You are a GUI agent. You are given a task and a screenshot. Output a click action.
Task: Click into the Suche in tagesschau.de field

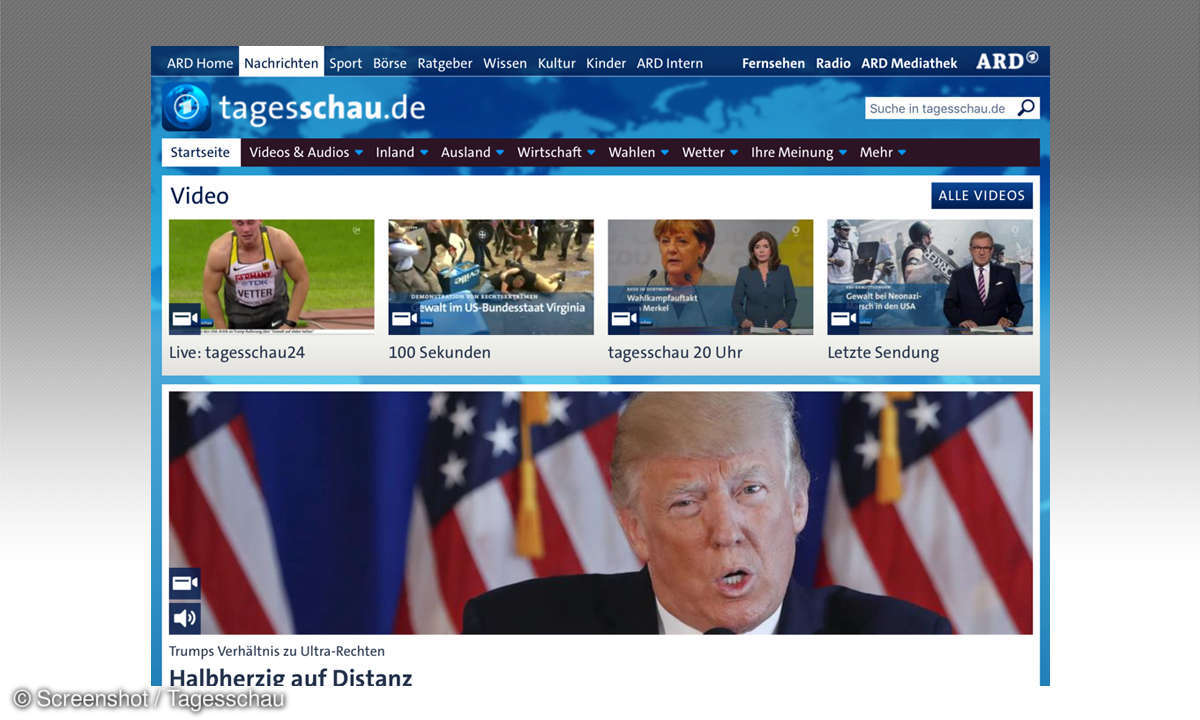(940, 108)
